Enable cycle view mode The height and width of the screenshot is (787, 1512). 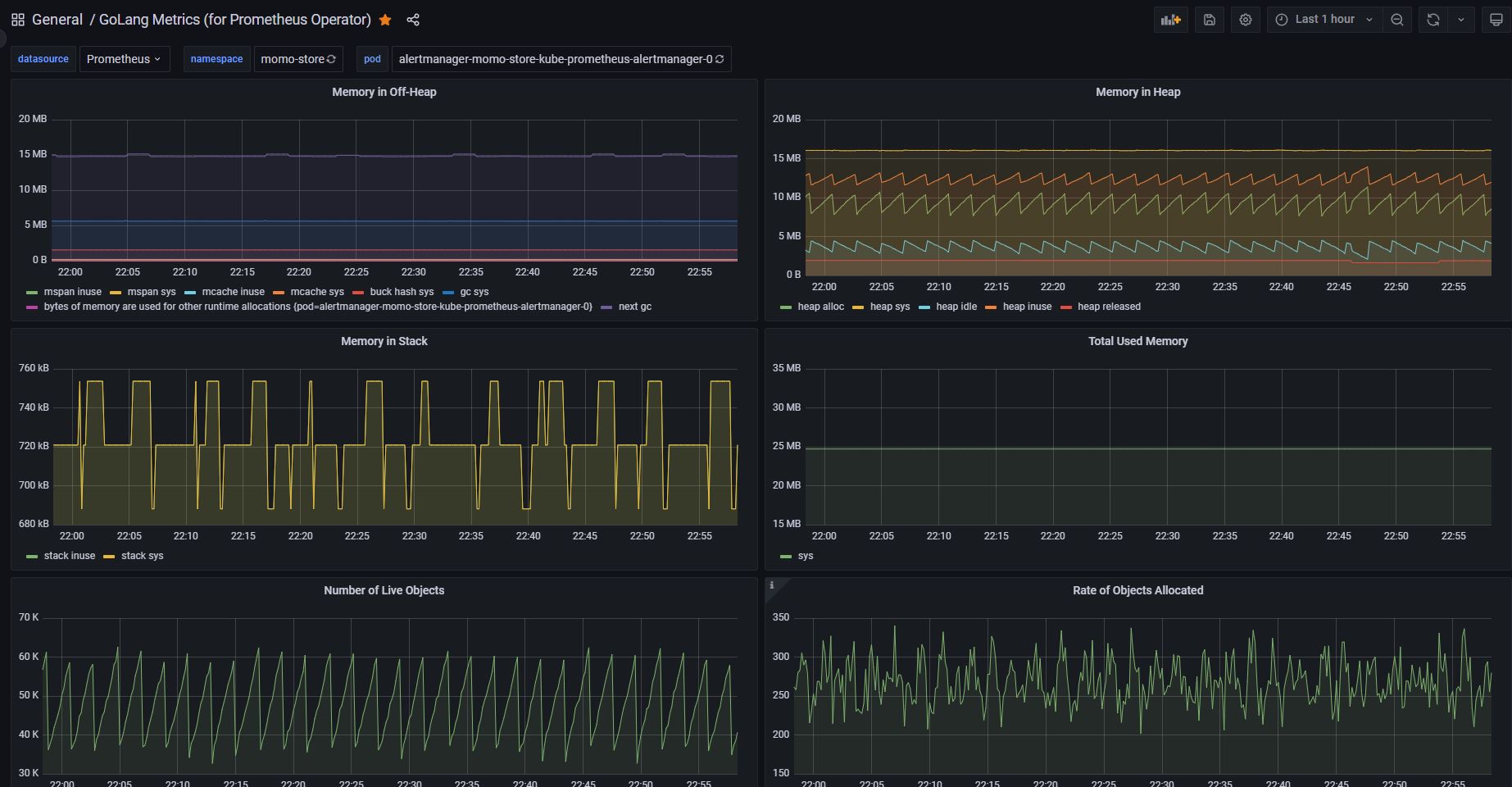point(1496,20)
